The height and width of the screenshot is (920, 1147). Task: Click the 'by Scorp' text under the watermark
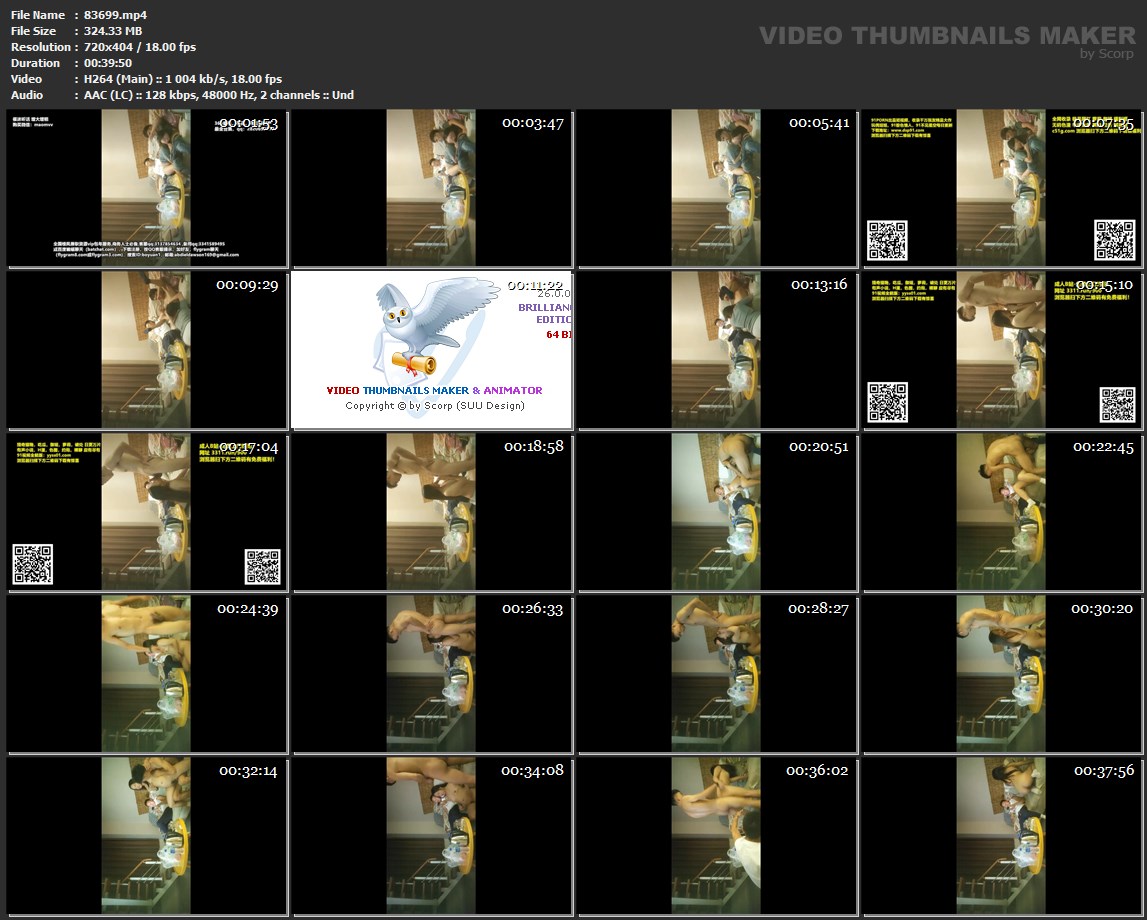click(1107, 54)
